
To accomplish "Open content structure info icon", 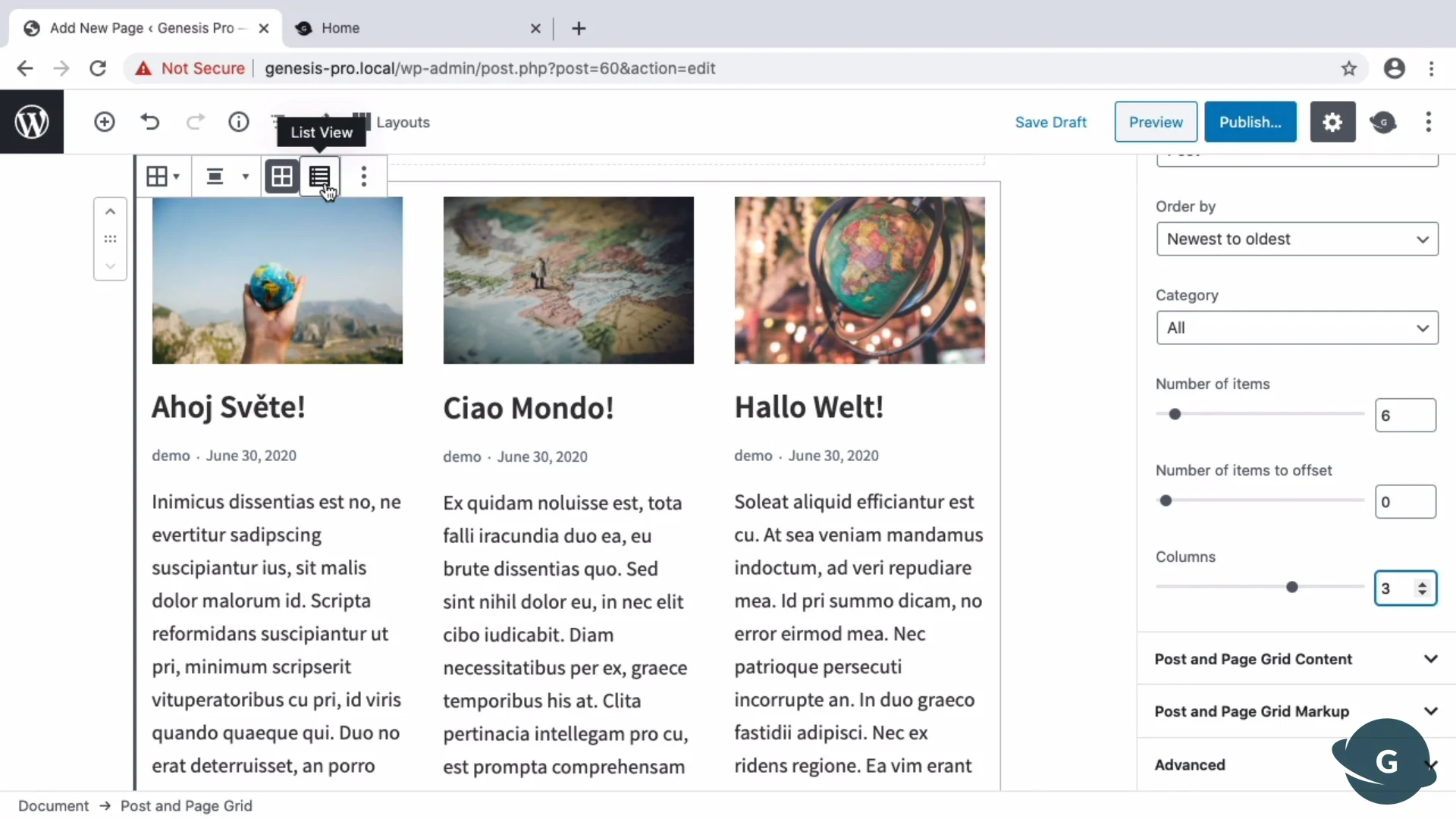I will point(239,122).
